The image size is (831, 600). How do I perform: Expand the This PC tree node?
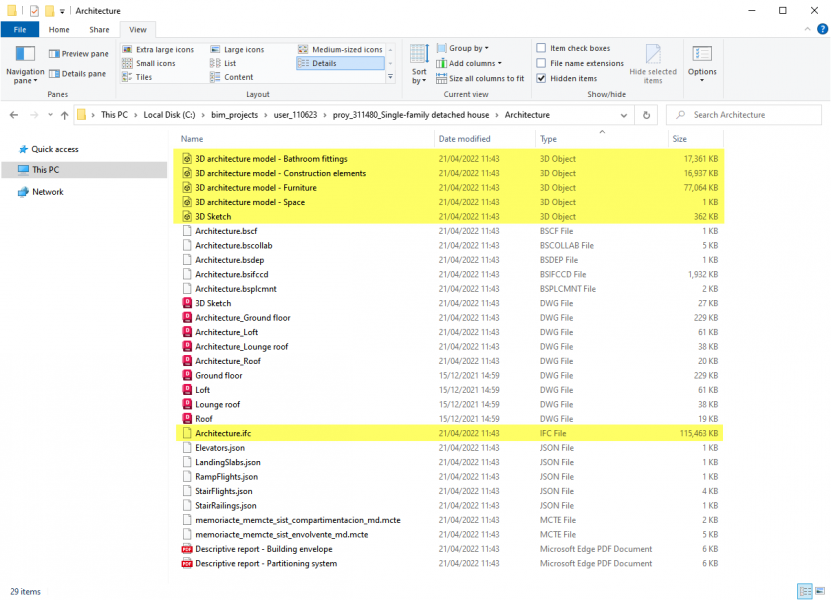pos(9,170)
